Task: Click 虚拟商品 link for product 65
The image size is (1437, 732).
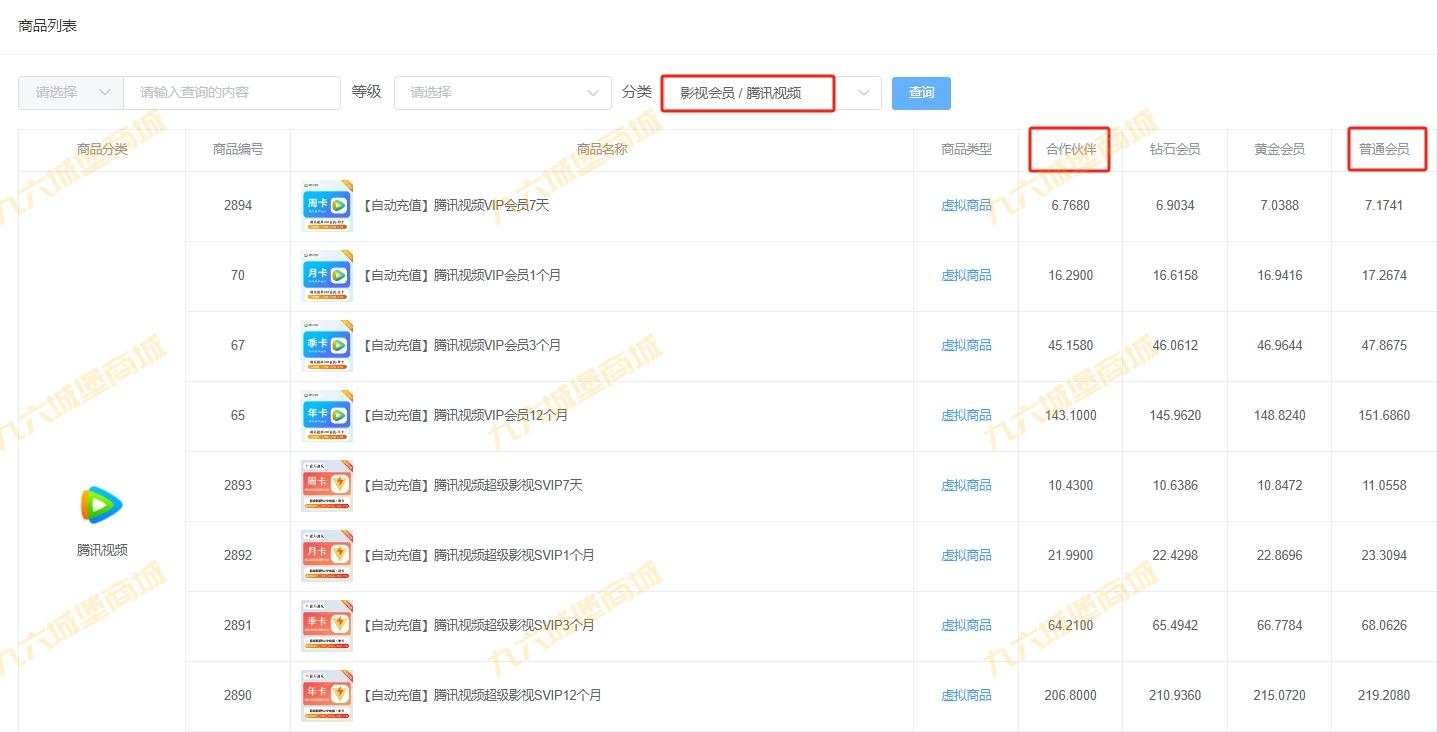Action: pos(966,415)
